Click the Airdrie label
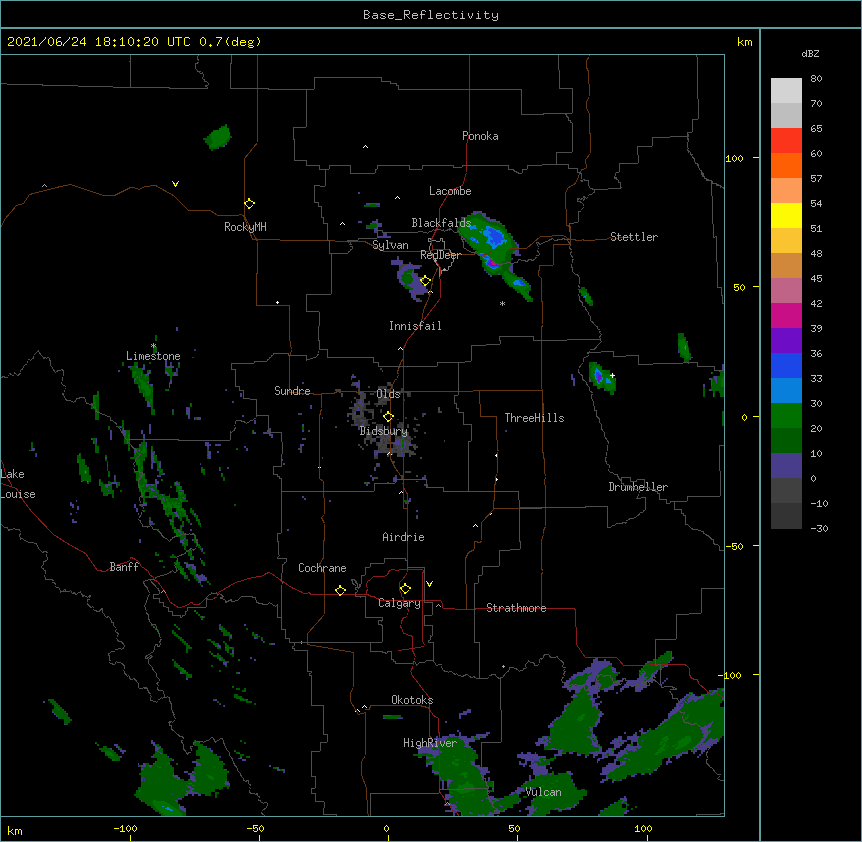The height and width of the screenshot is (842, 862). (404, 537)
